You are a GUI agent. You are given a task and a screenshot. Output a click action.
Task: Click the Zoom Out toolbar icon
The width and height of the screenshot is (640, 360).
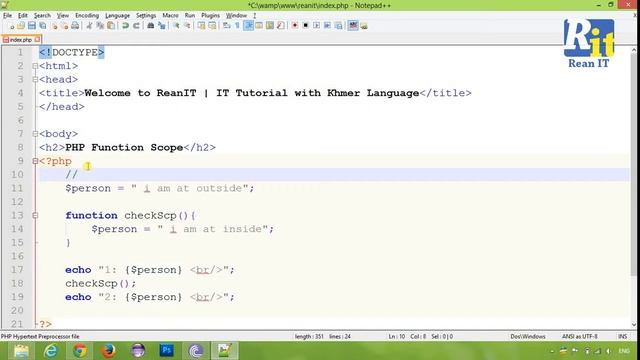(187, 26)
